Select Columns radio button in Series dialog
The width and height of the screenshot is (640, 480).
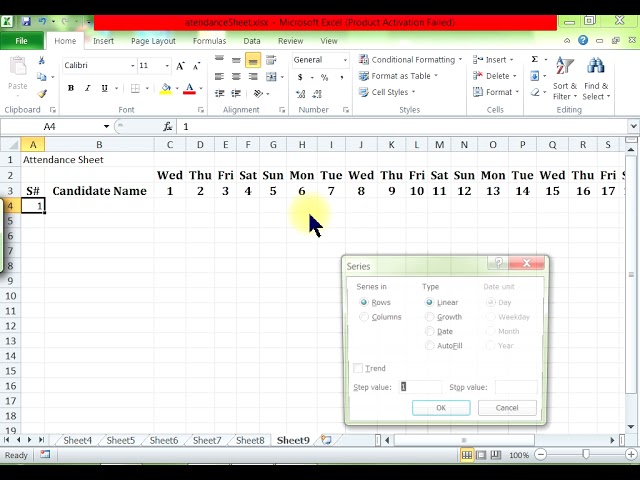tap(363, 317)
